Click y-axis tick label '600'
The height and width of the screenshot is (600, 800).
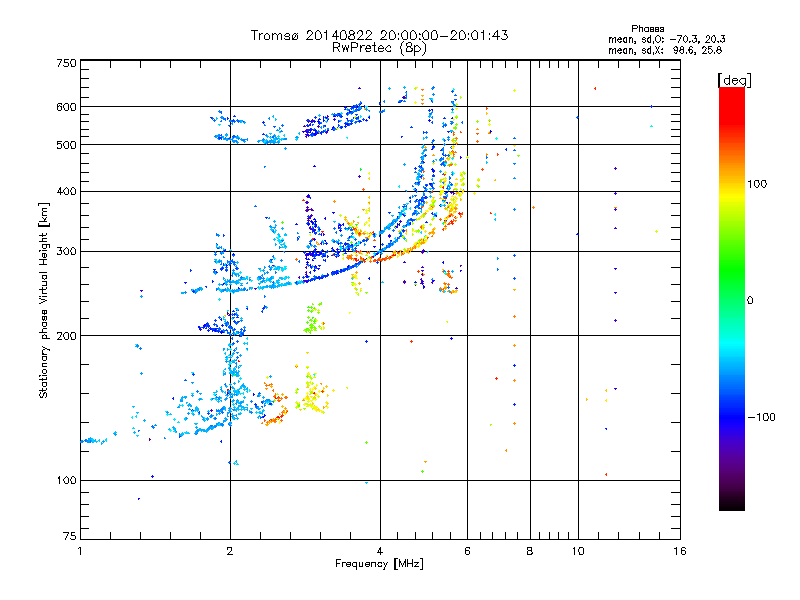66,107
